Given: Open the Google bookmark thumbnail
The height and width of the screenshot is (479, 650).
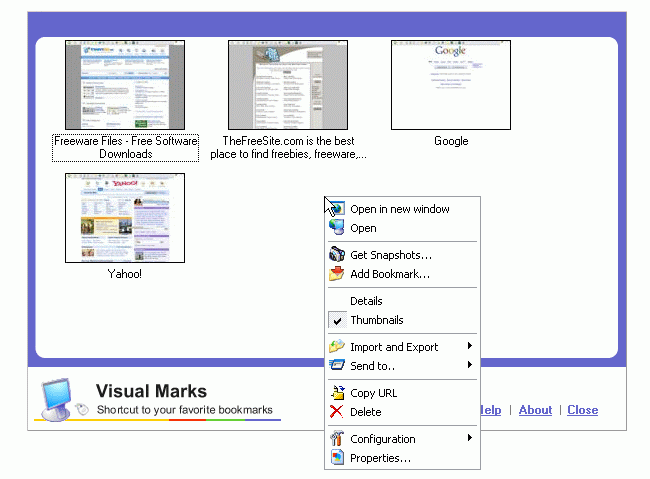Looking at the screenshot, I should (451, 85).
